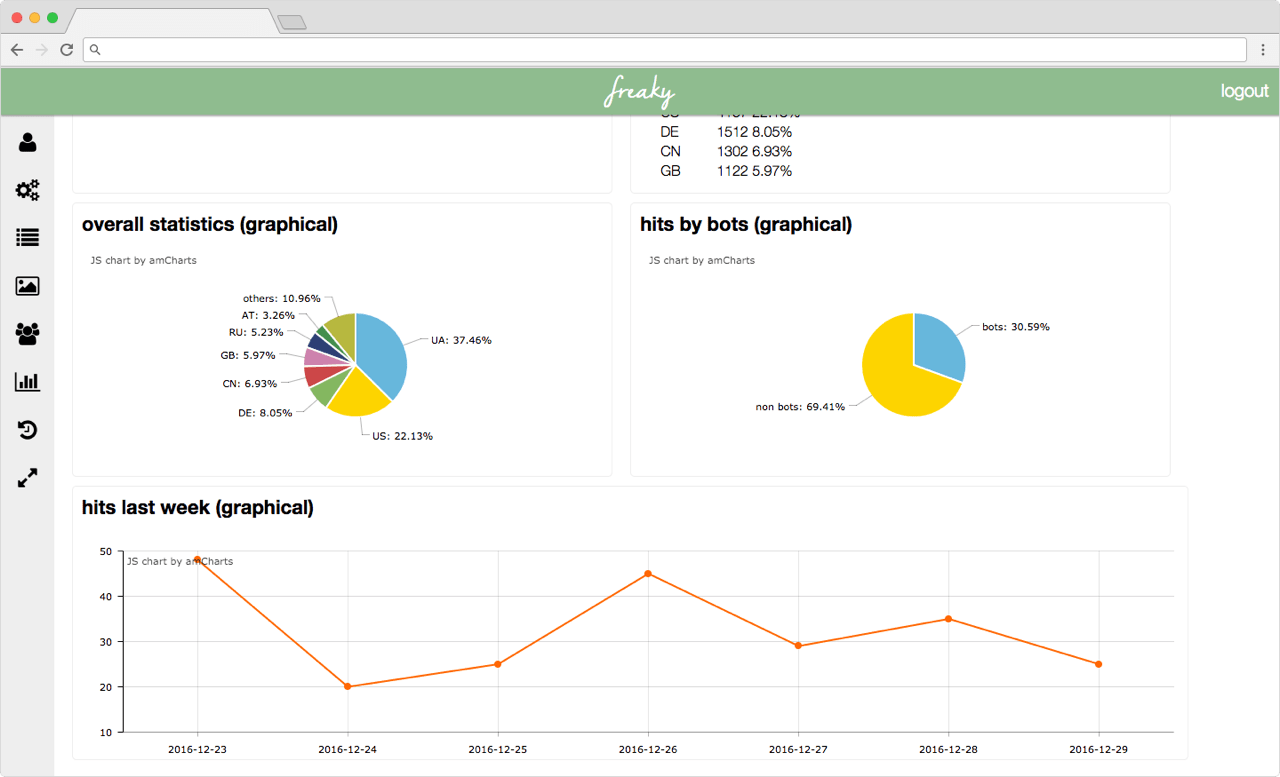The image size is (1280, 777).
Task: Open the bar chart statistics sidebar icon
Action: [x=27, y=381]
